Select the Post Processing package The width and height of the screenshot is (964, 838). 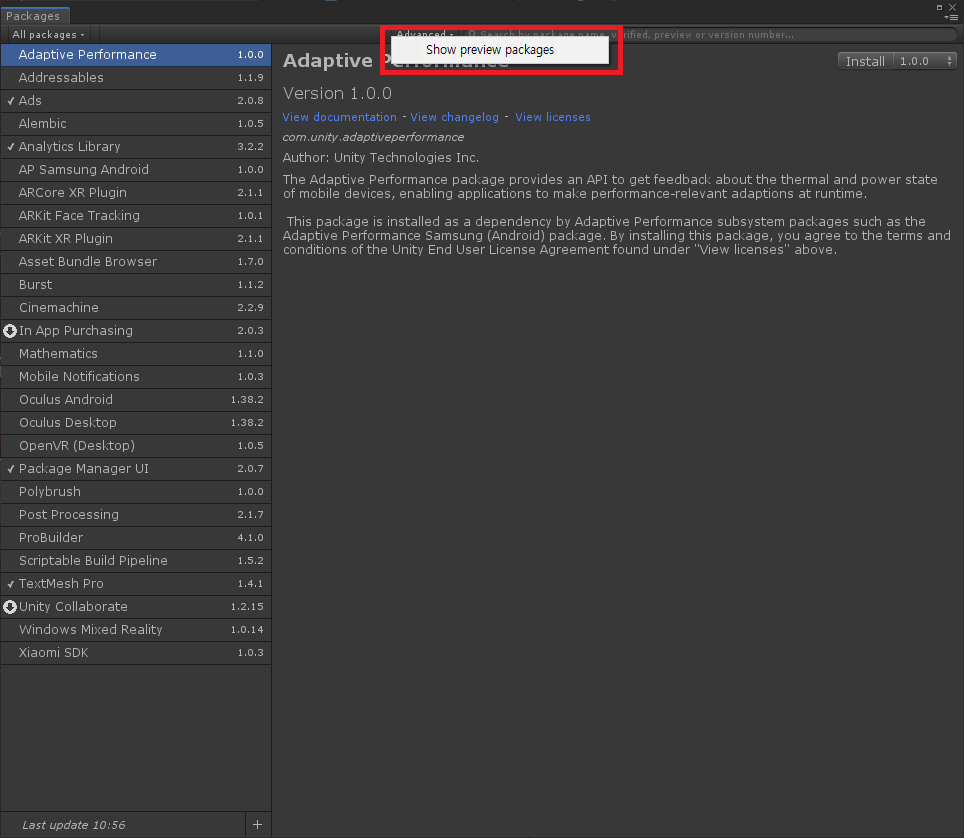point(136,515)
